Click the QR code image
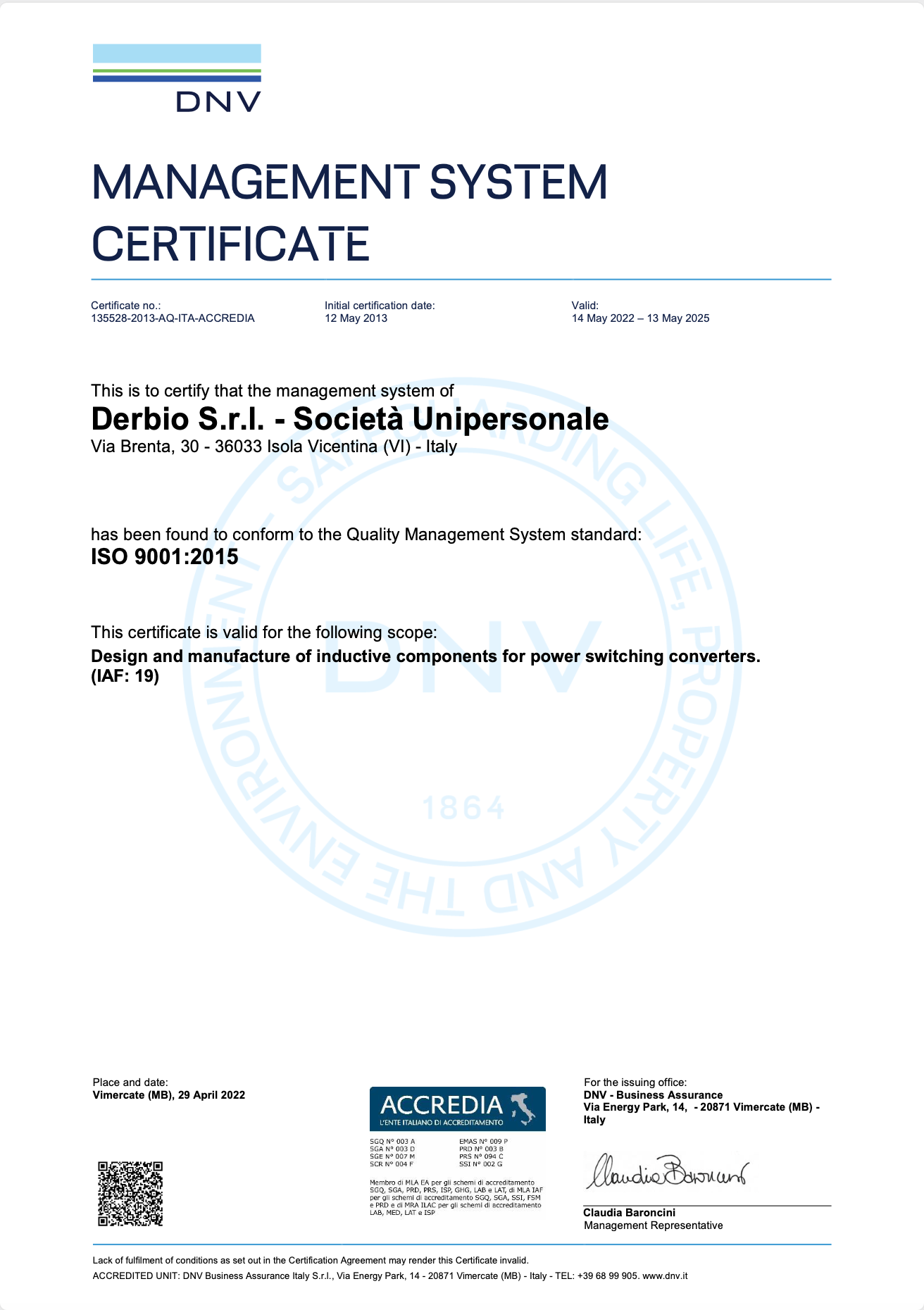This screenshot has width=924, height=1310. click(130, 1194)
